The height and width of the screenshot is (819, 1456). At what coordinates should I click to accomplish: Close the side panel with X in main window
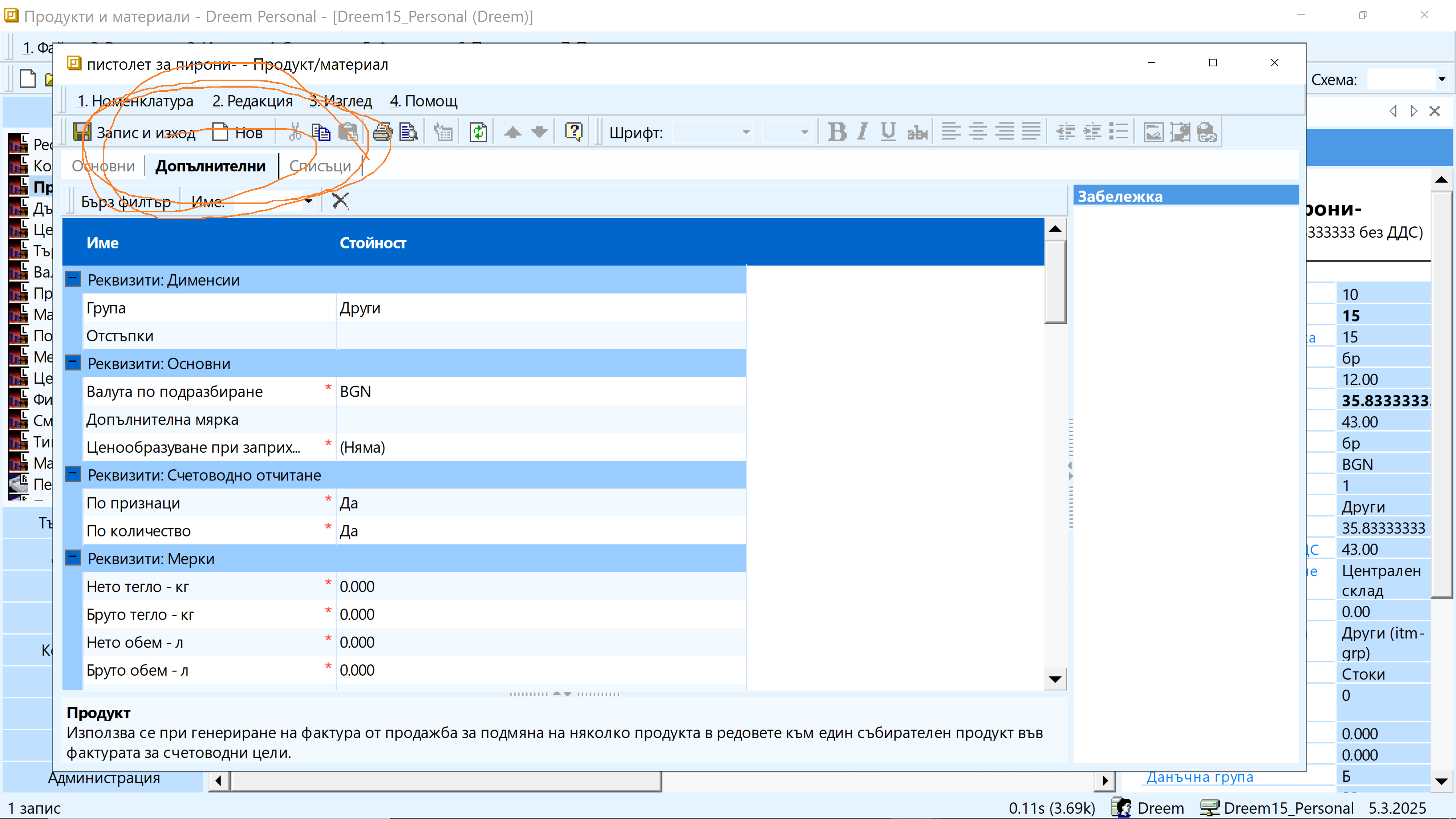click(x=1435, y=111)
